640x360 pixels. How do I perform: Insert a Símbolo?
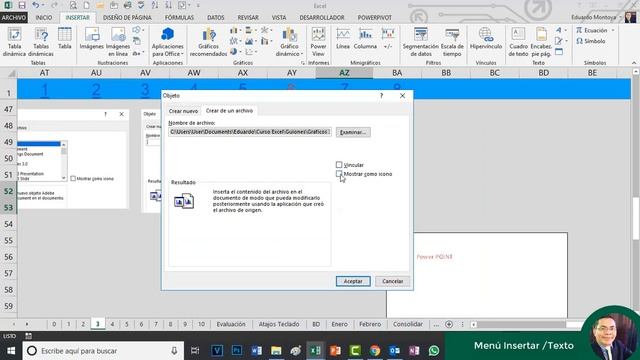pyautogui.click(x=591, y=41)
